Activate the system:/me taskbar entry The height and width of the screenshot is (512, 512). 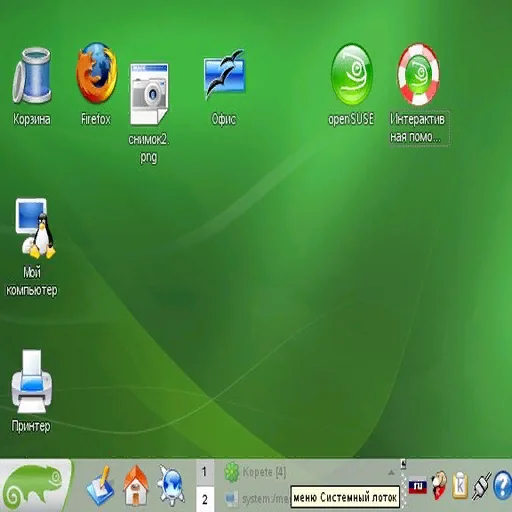click(x=257, y=499)
